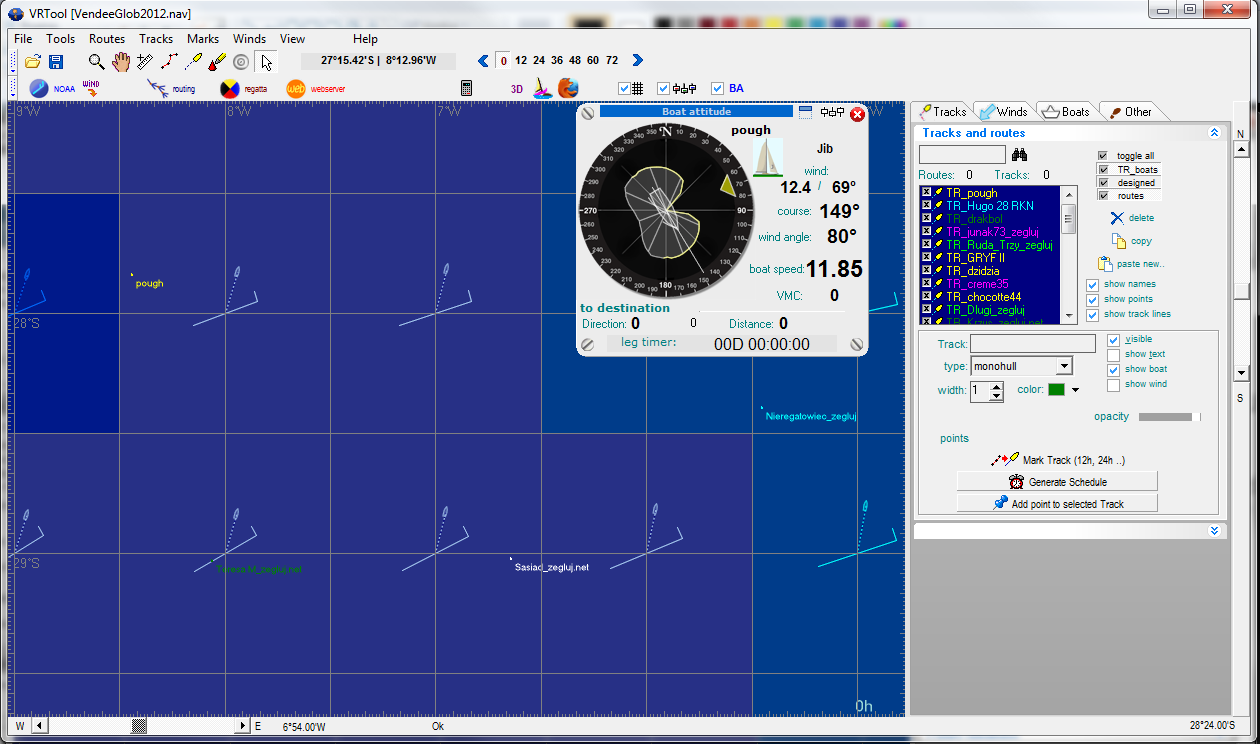The height and width of the screenshot is (744, 1260).
Task: Disable the show names checkbox
Action: [x=1092, y=285]
